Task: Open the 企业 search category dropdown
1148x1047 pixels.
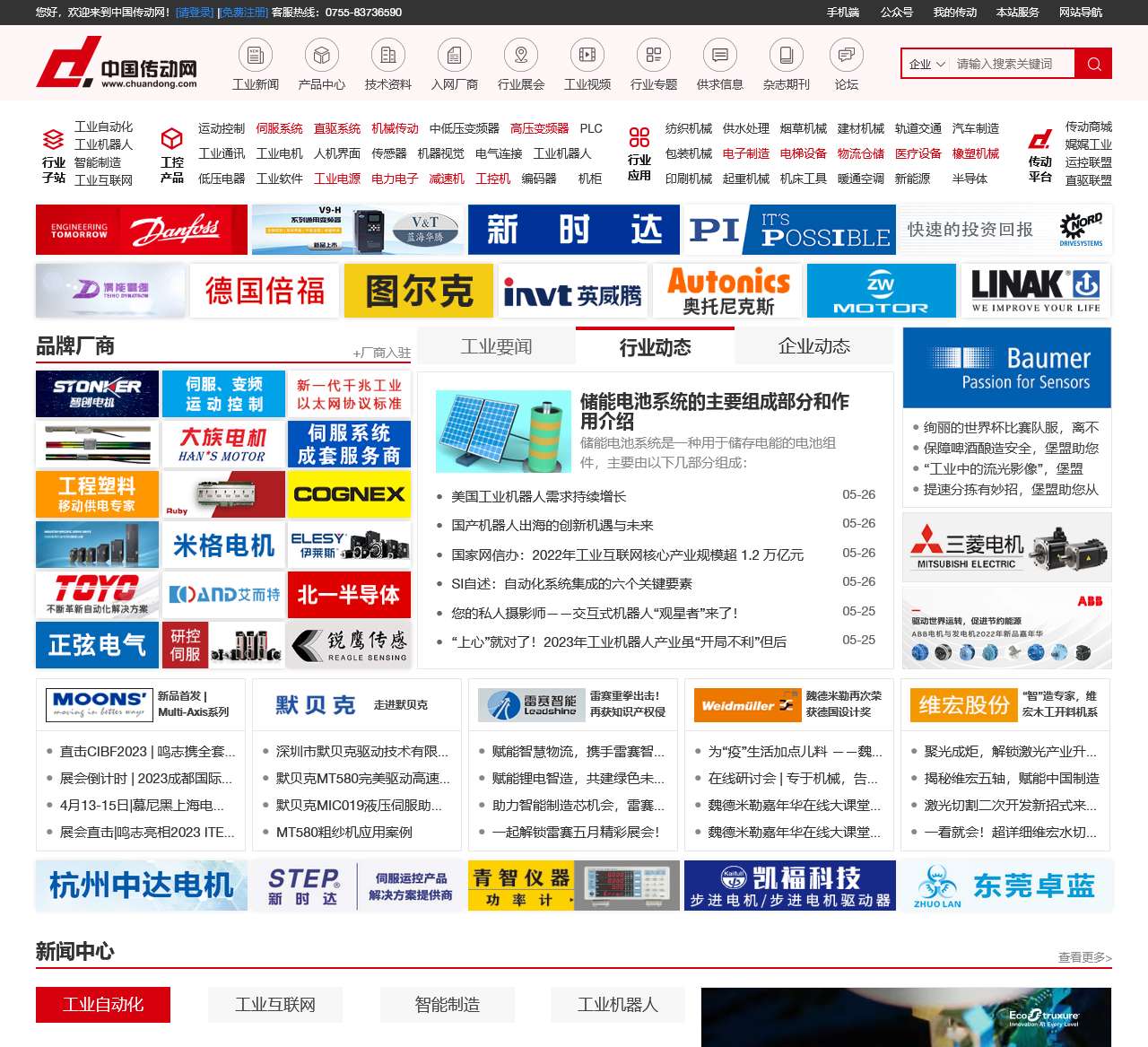Action: point(927,64)
